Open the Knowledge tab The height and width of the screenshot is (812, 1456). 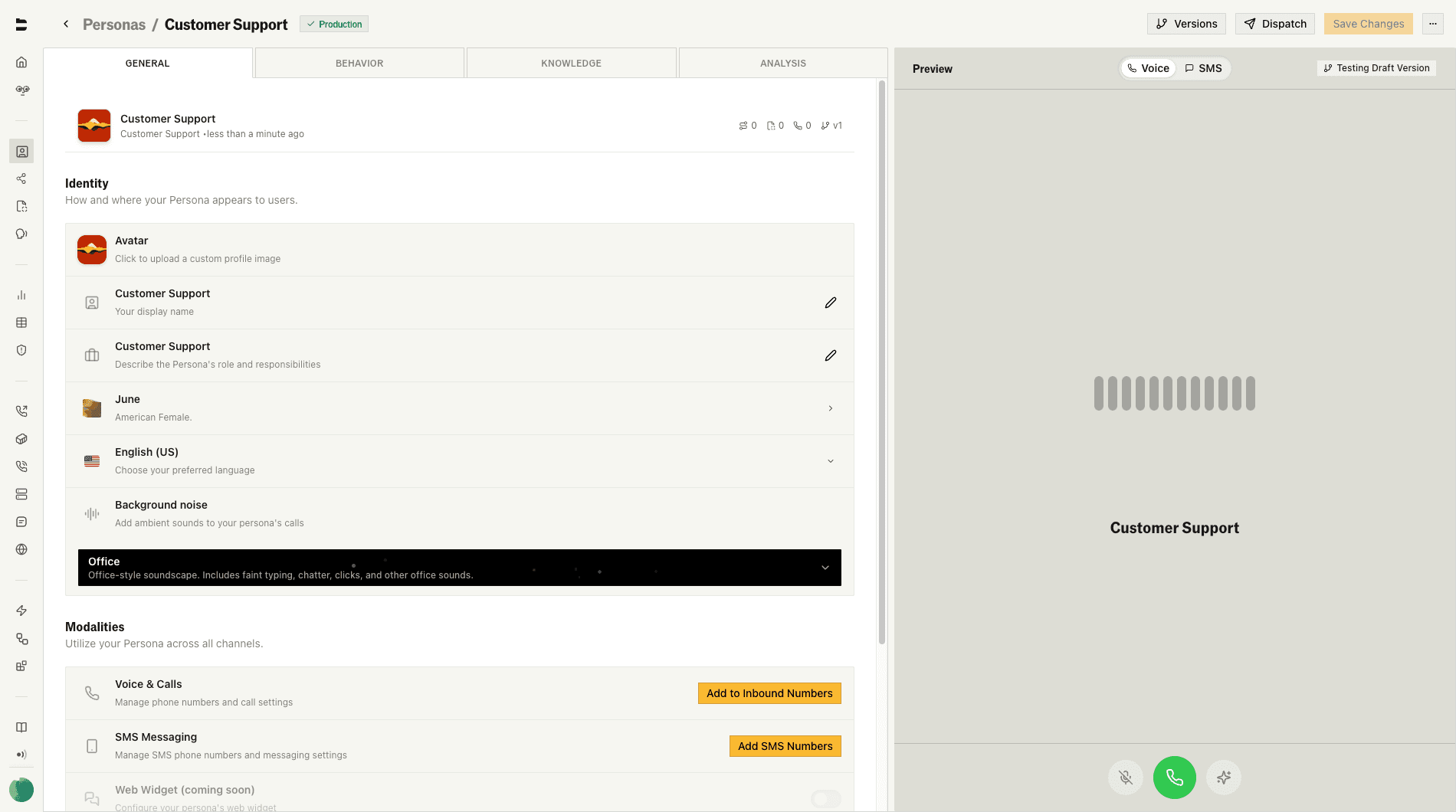coord(571,63)
